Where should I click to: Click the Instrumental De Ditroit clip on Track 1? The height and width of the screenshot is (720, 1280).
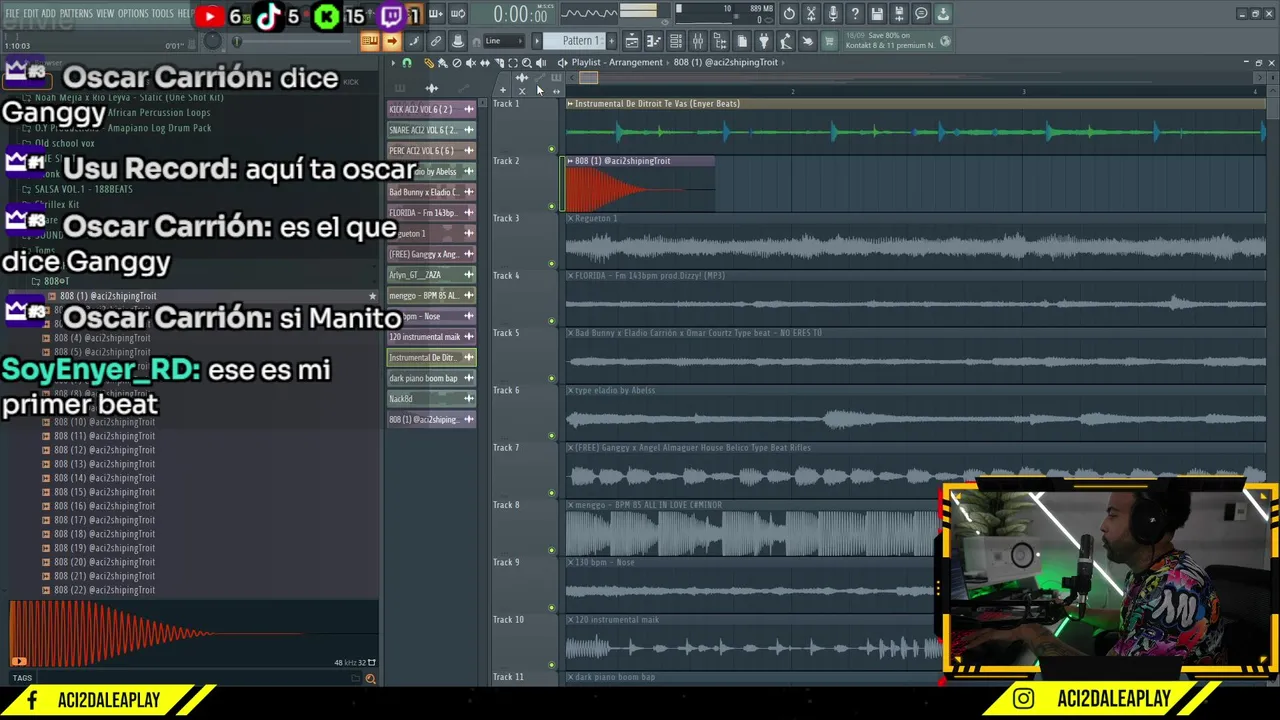pos(915,126)
